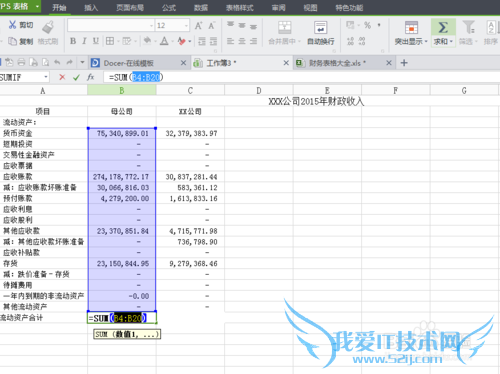Toggle underline formatting
Viewport: 500px width, 374px height.
point(96,41)
